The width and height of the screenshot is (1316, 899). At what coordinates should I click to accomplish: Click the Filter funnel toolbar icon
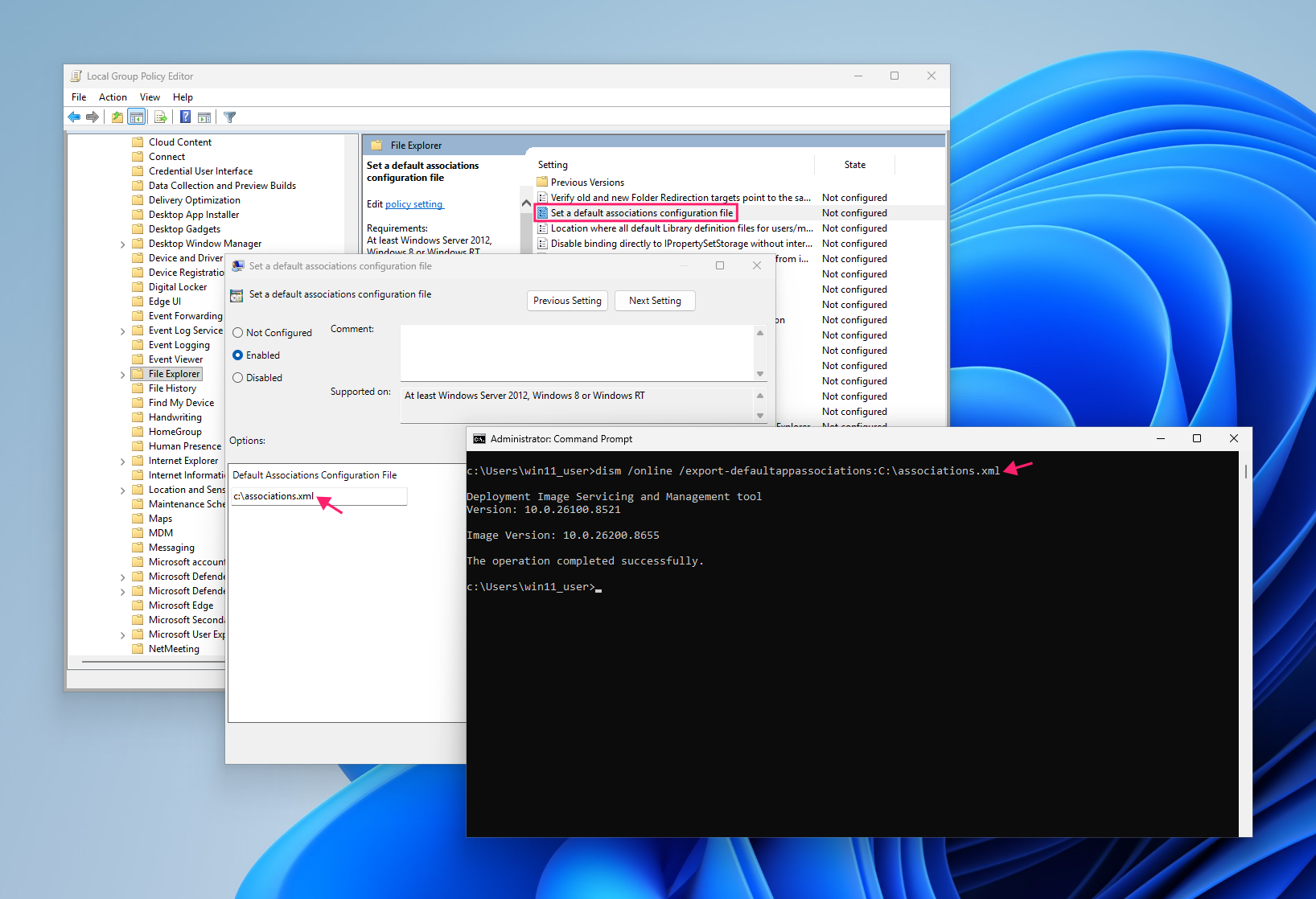coord(230,117)
